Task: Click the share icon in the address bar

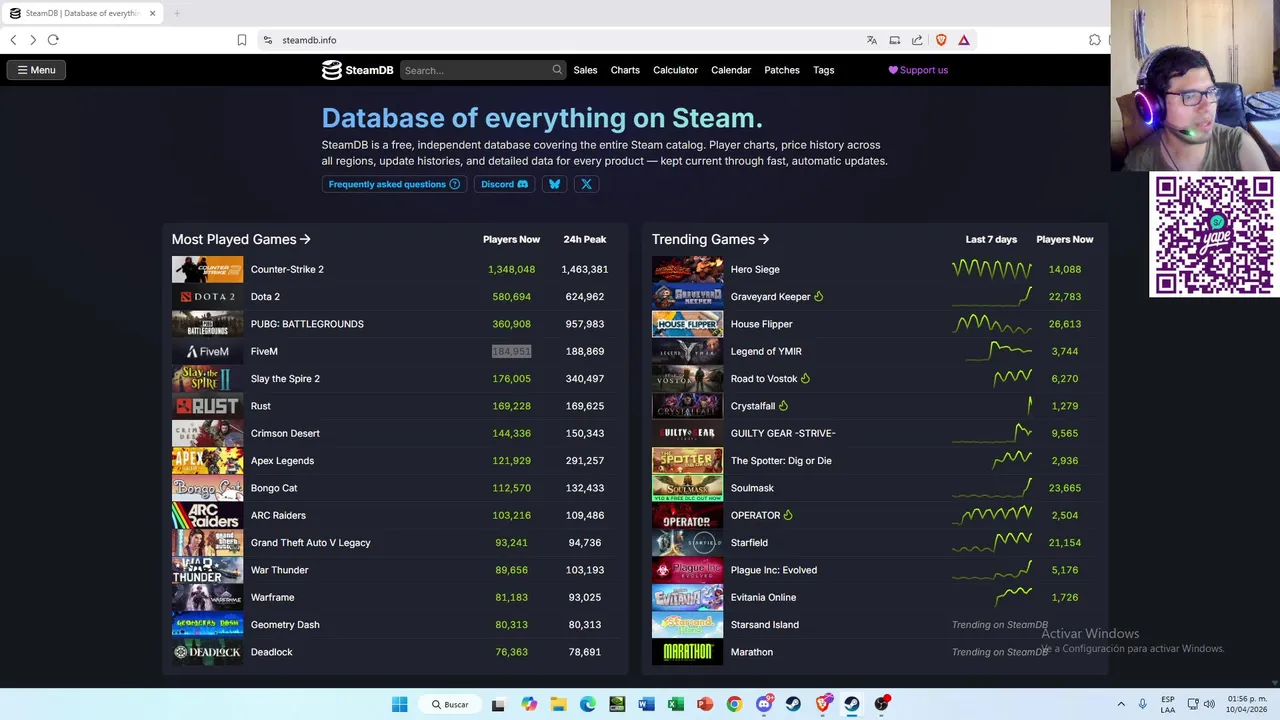Action: coord(917,40)
